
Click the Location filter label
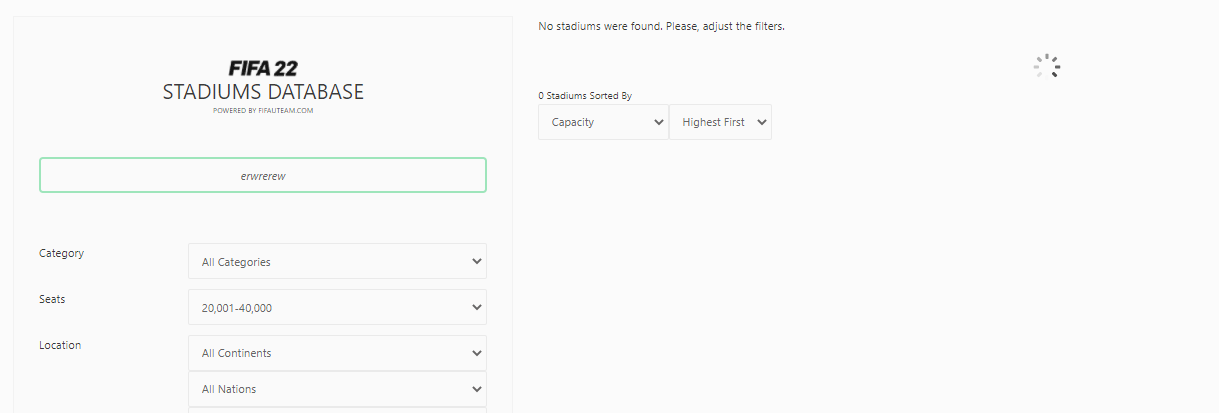pos(60,345)
